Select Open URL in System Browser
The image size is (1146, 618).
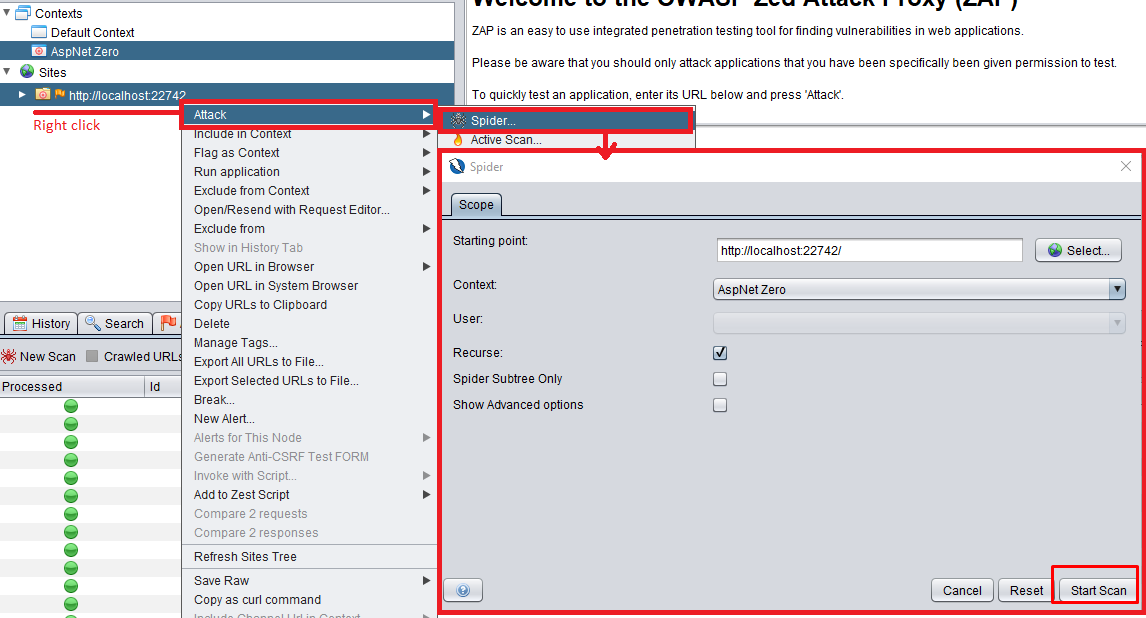pos(310,286)
